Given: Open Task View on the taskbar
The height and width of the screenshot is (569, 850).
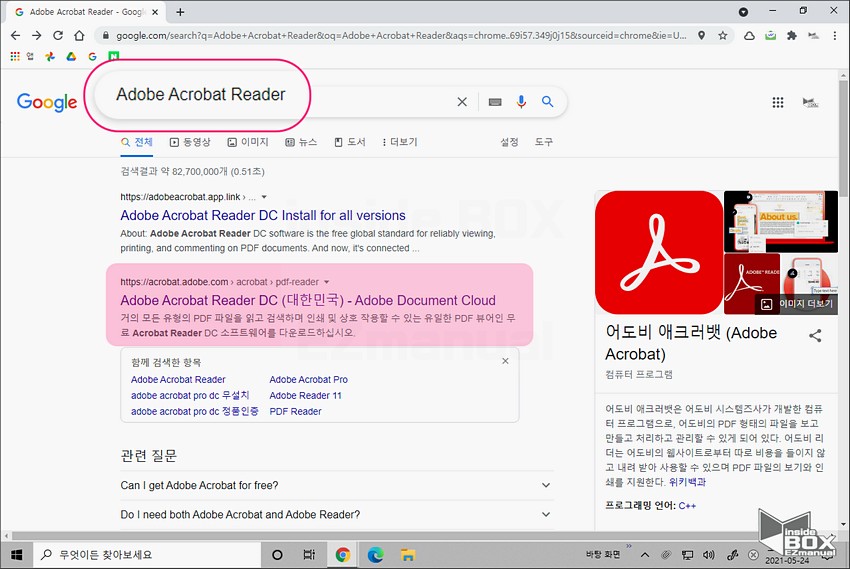Looking at the screenshot, I should [x=309, y=555].
